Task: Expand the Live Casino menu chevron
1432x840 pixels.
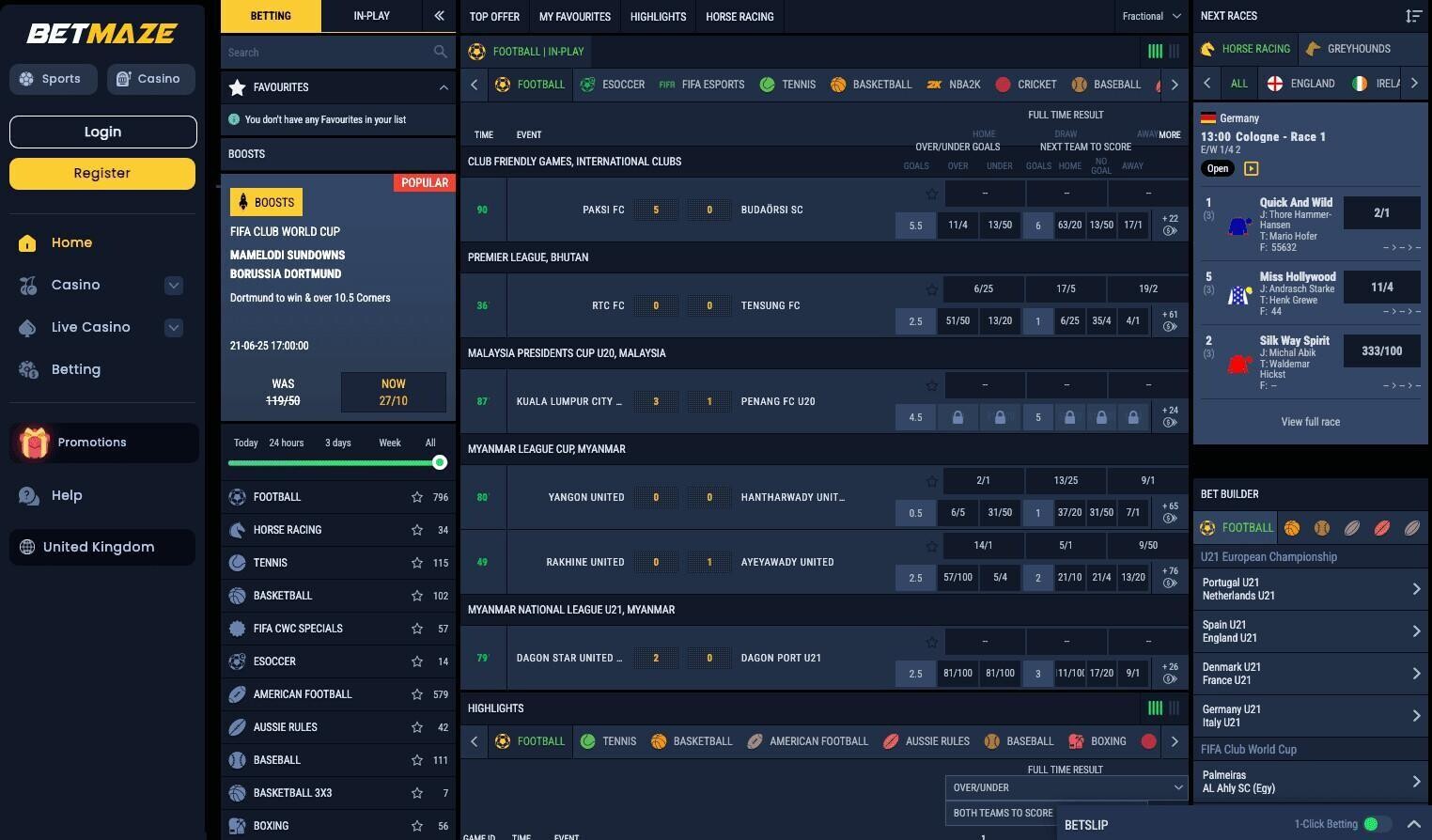Action: click(173, 328)
